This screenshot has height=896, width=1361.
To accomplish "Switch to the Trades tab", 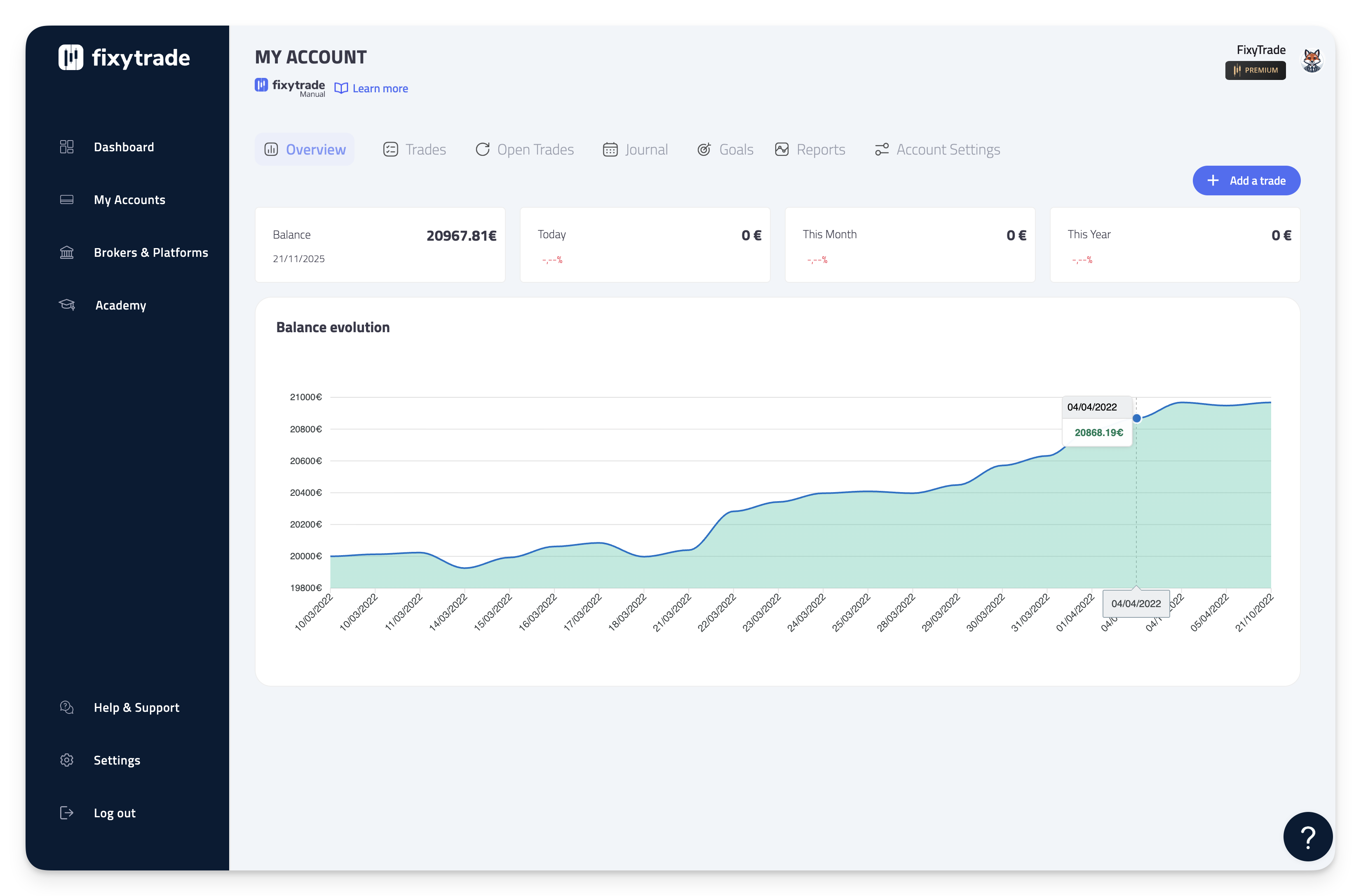I will [415, 149].
